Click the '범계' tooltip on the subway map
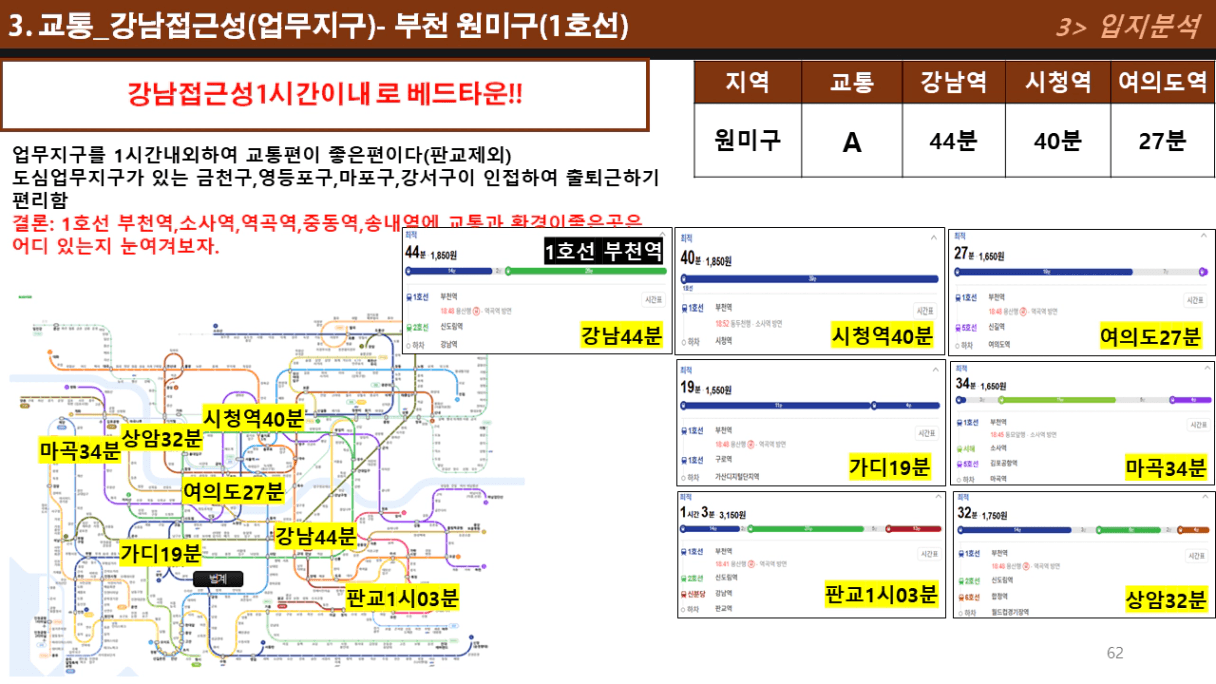The height and width of the screenshot is (684, 1216). [219, 579]
